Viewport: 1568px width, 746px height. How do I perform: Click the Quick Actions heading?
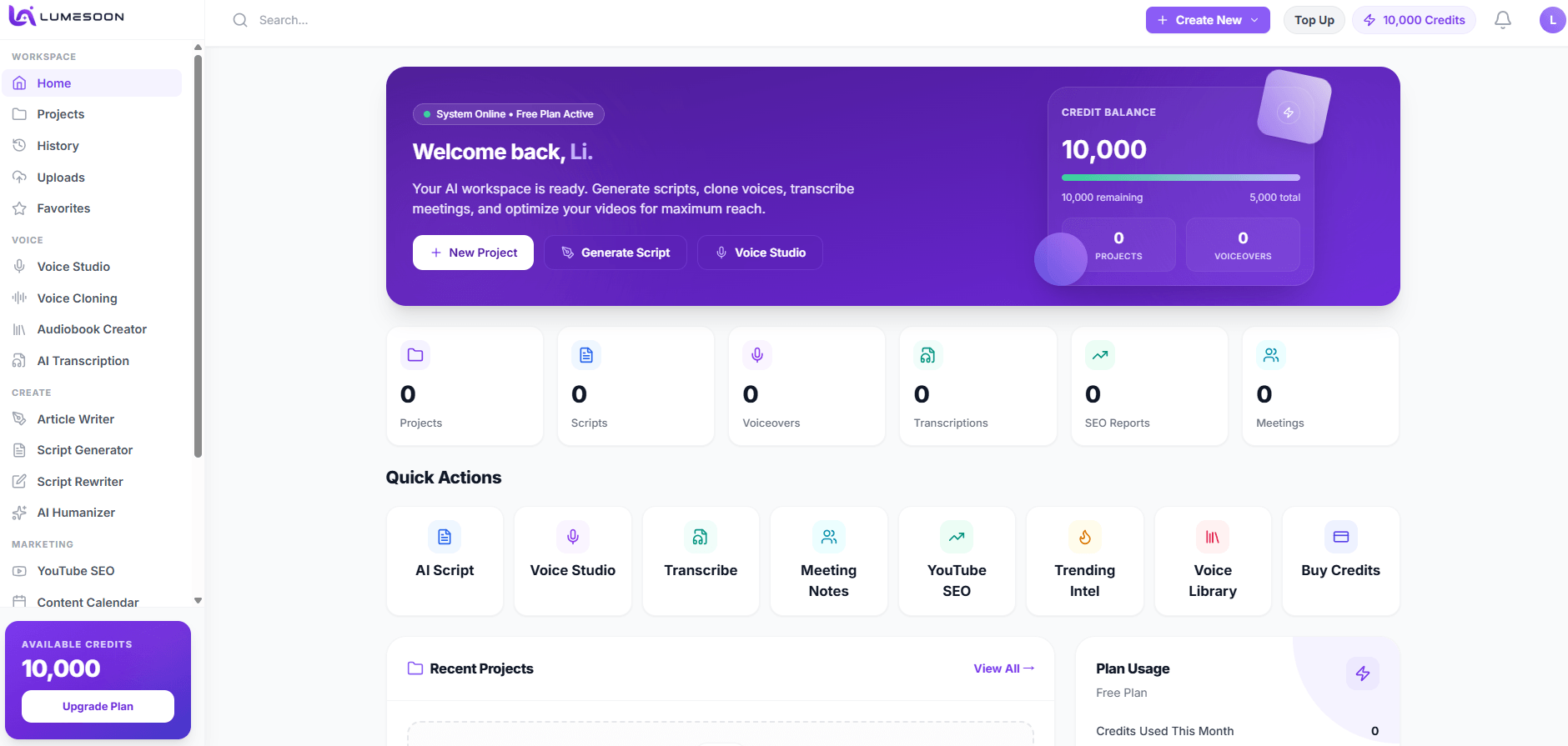coord(444,478)
